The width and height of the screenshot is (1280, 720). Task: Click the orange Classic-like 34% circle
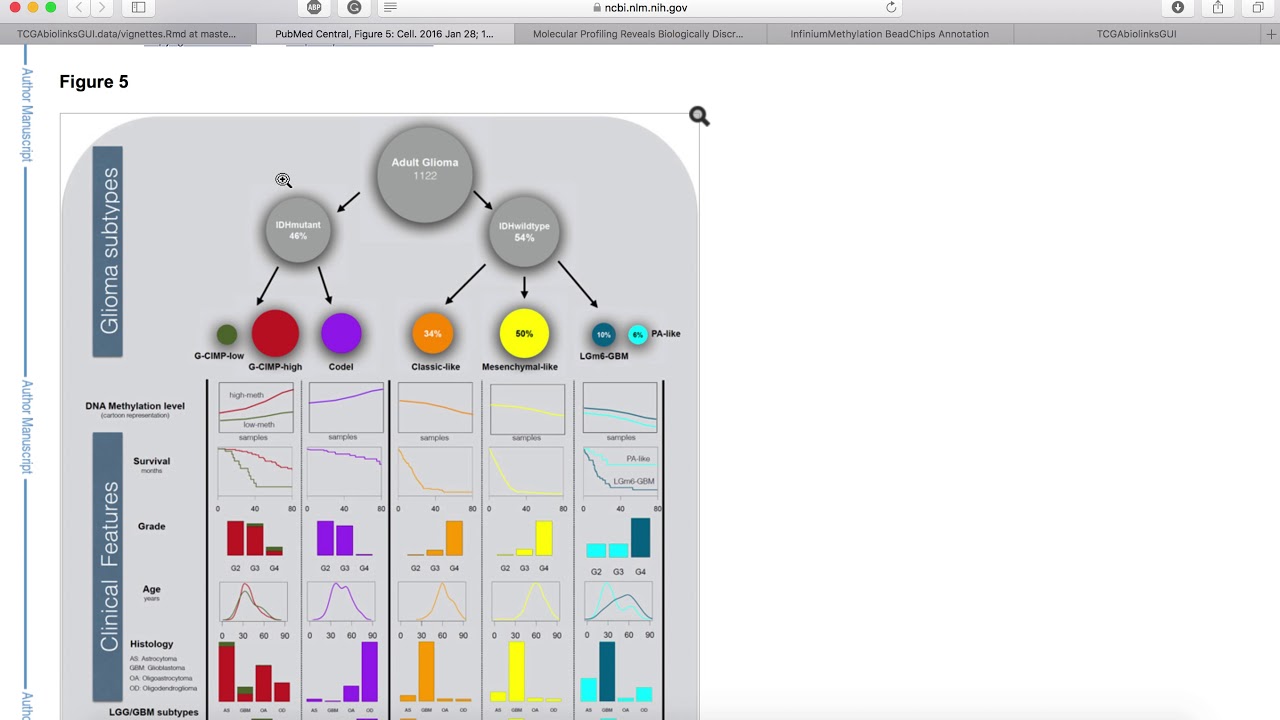433,333
